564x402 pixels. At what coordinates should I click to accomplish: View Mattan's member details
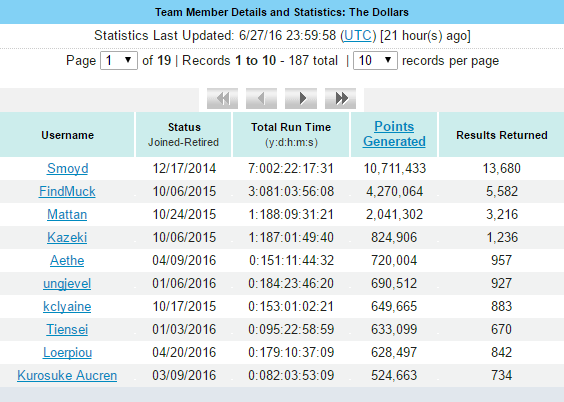[67, 214]
